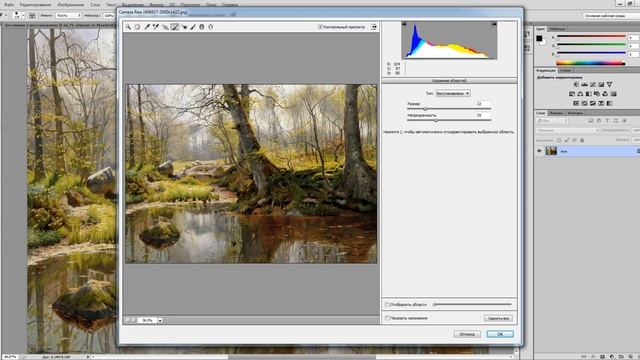
Task: Click the color spectrum ramp in Color panel
Action: (590, 63)
